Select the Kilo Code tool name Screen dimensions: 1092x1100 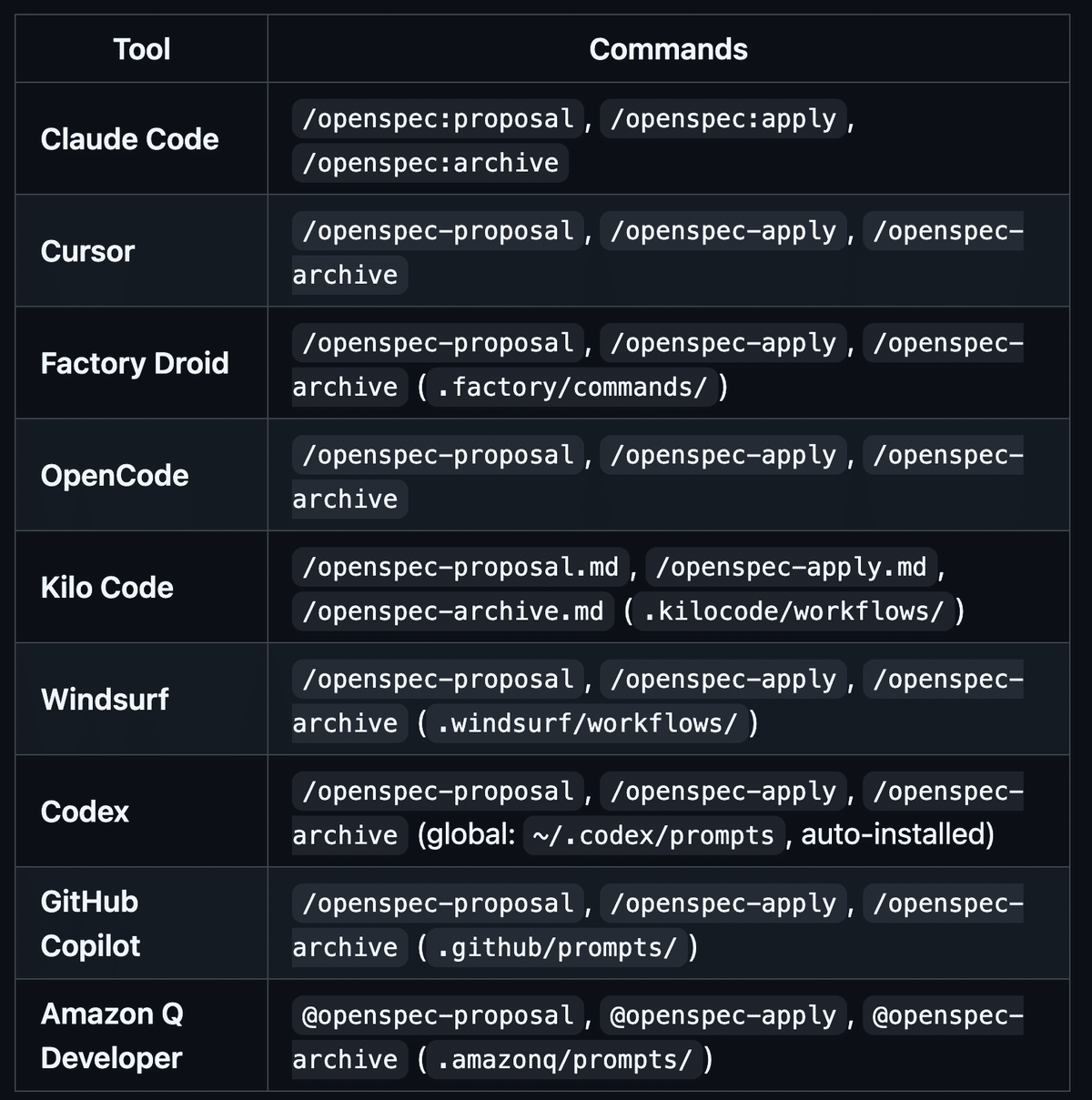coord(106,587)
